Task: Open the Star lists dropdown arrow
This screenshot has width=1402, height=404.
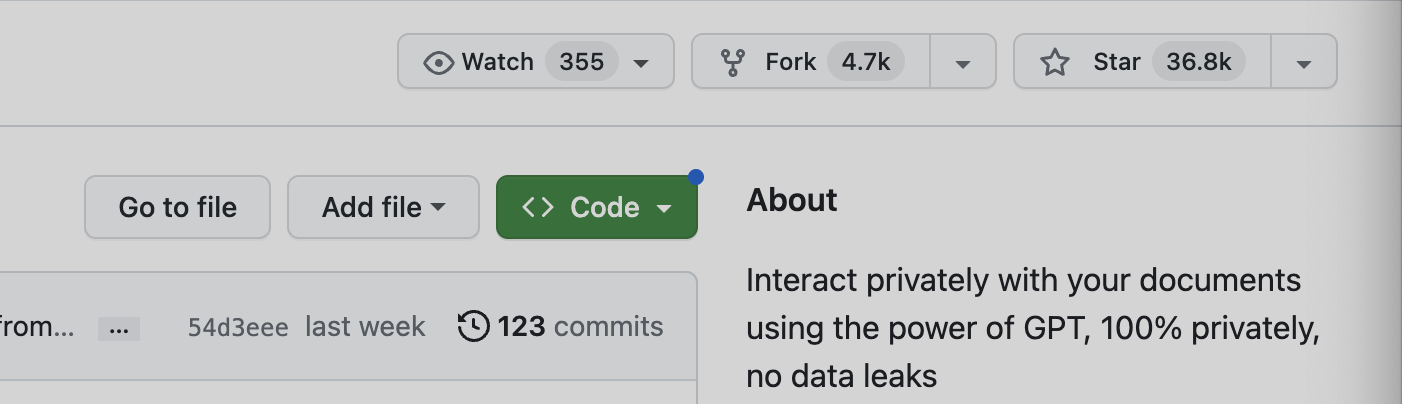Action: (1303, 63)
